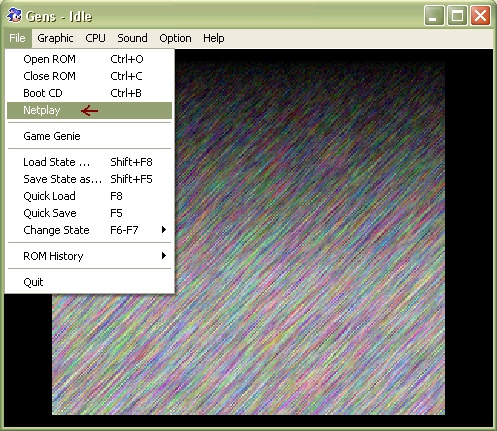Open the Sound menu
This screenshot has height=431, width=497.
pos(132,38)
